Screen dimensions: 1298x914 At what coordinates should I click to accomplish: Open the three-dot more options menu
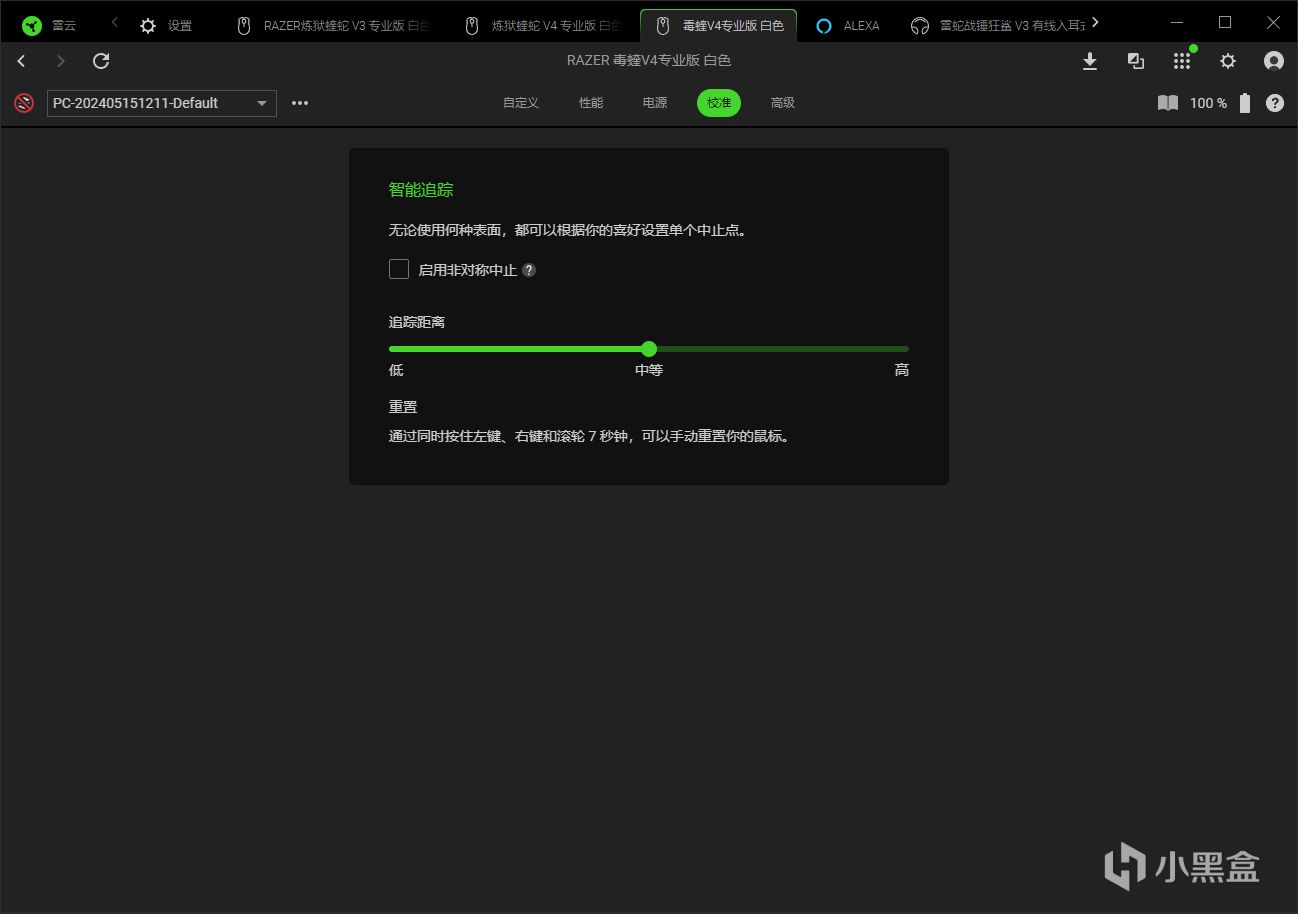[x=300, y=103]
